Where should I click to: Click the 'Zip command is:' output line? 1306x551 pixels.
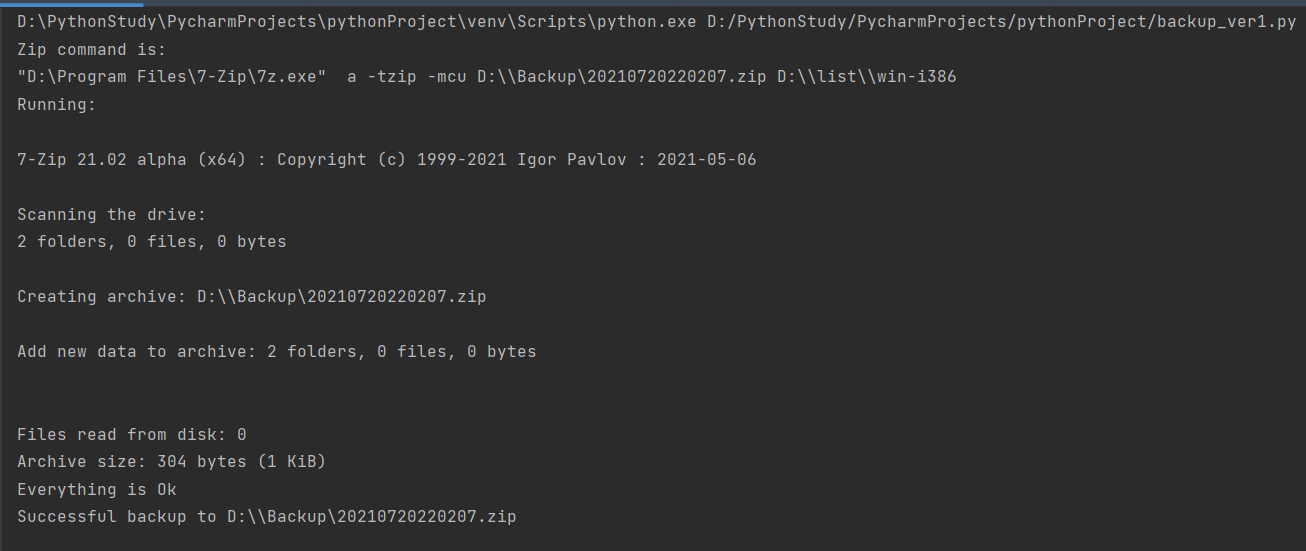click(x=97, y=50)
